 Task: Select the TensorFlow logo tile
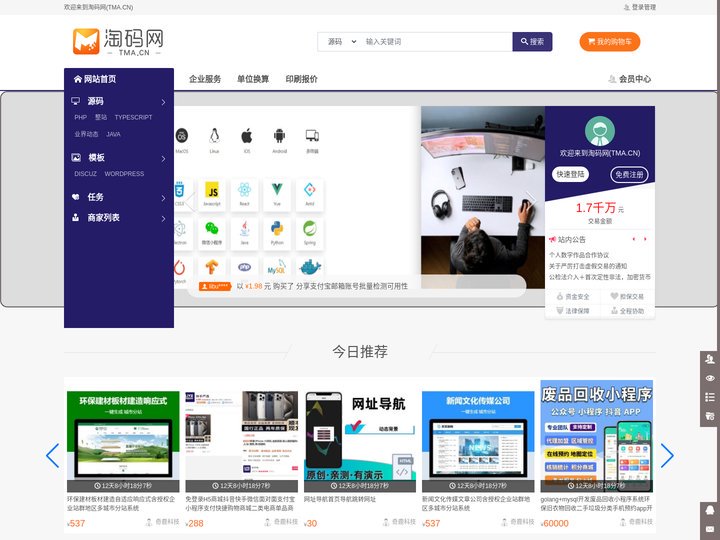tap(212, 267)
